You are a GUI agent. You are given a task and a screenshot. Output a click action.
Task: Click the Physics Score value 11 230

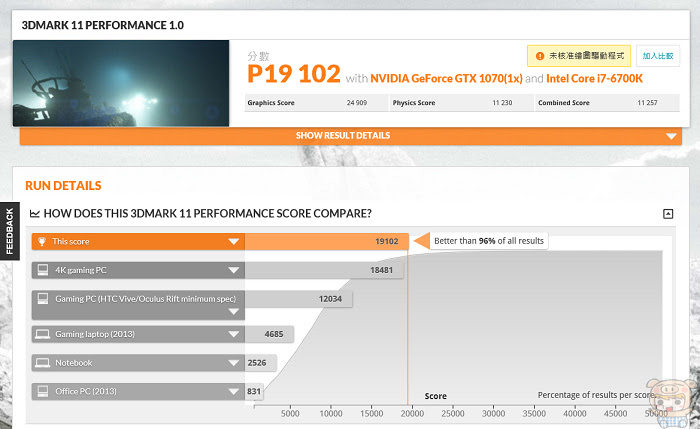tap(502, 103)
